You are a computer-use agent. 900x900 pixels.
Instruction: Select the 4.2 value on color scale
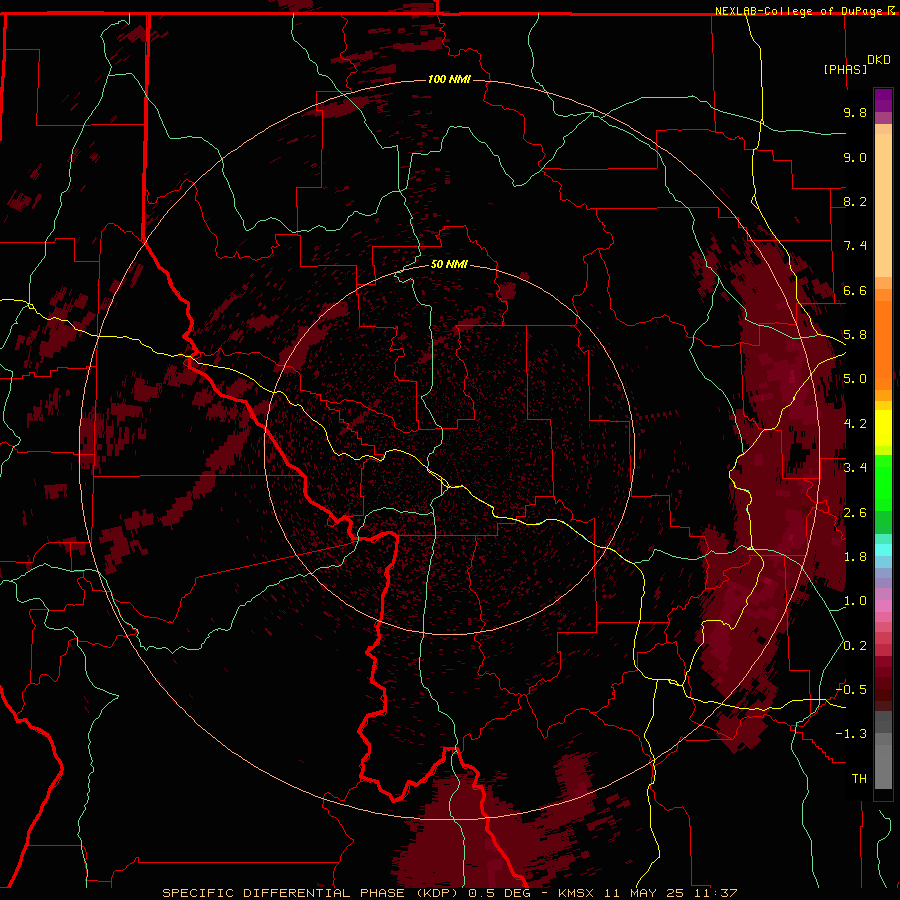[x=855, y=424]
